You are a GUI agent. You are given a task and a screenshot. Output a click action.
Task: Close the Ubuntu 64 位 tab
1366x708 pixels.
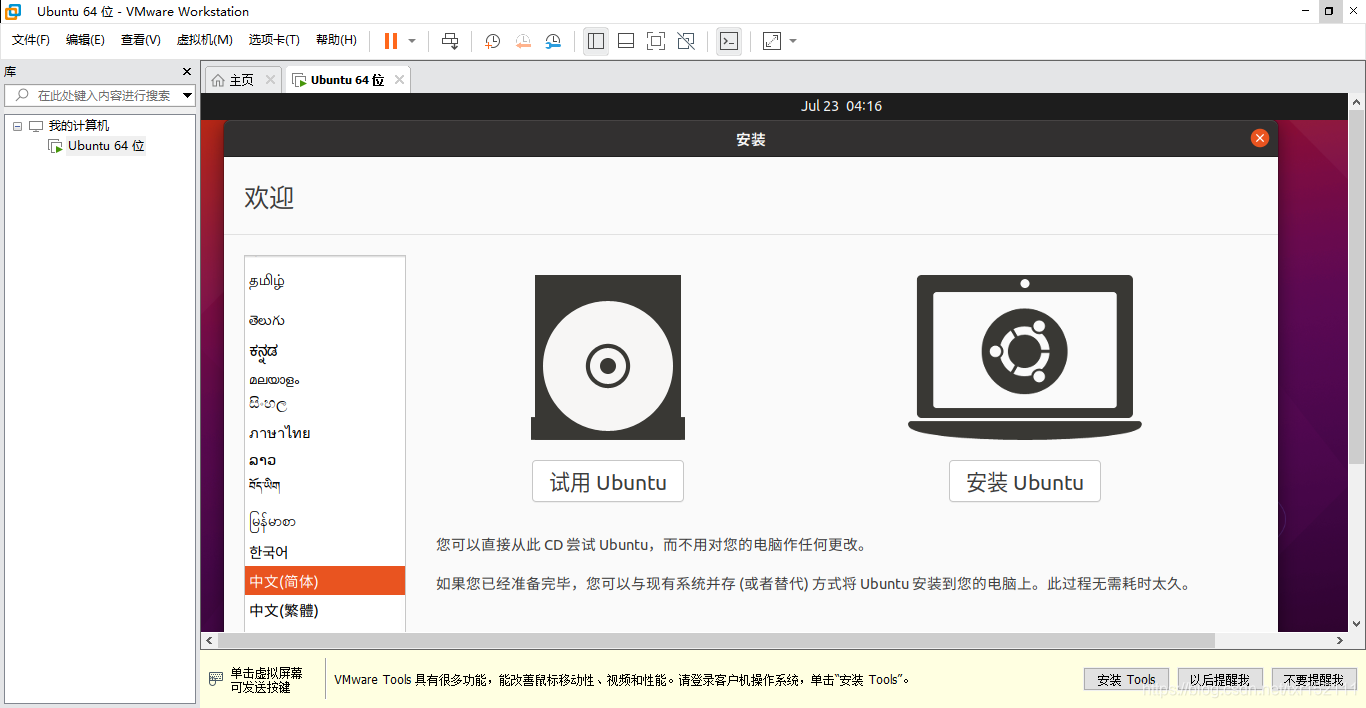(x=399, y=80)
